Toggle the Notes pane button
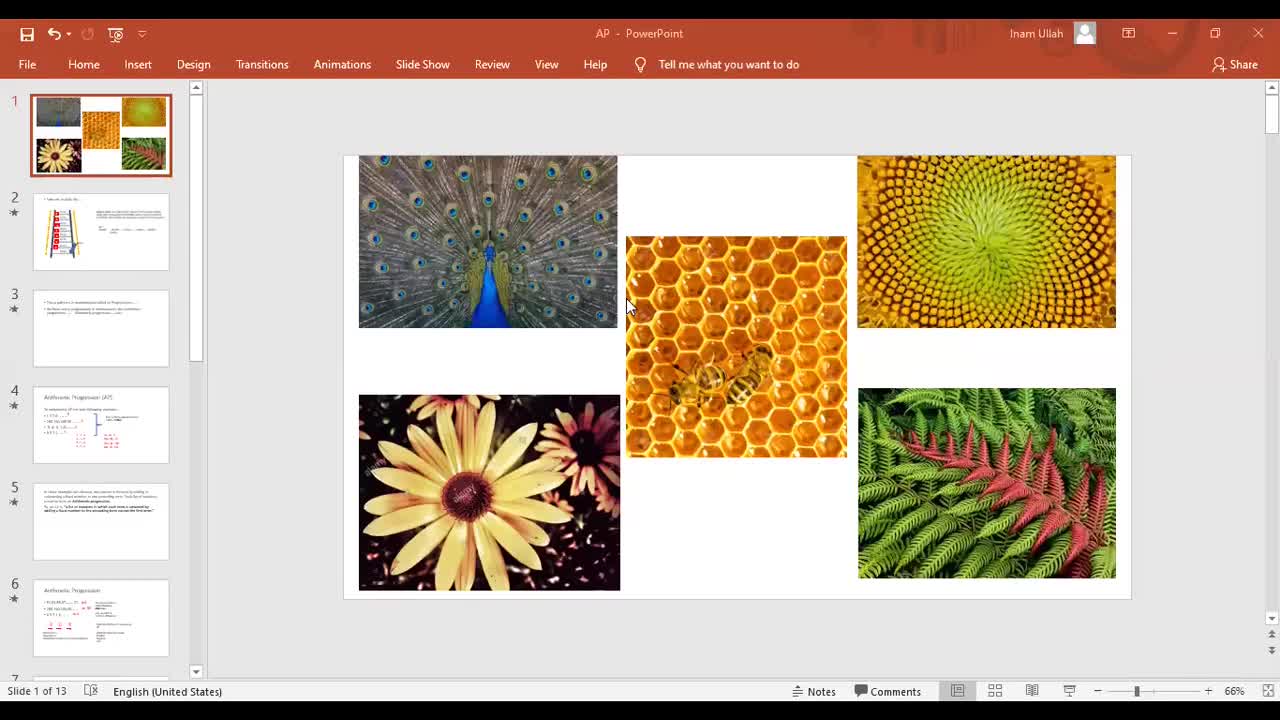Image resolution: width=1280 pixels, height=720 pixels. pos(814,691)
